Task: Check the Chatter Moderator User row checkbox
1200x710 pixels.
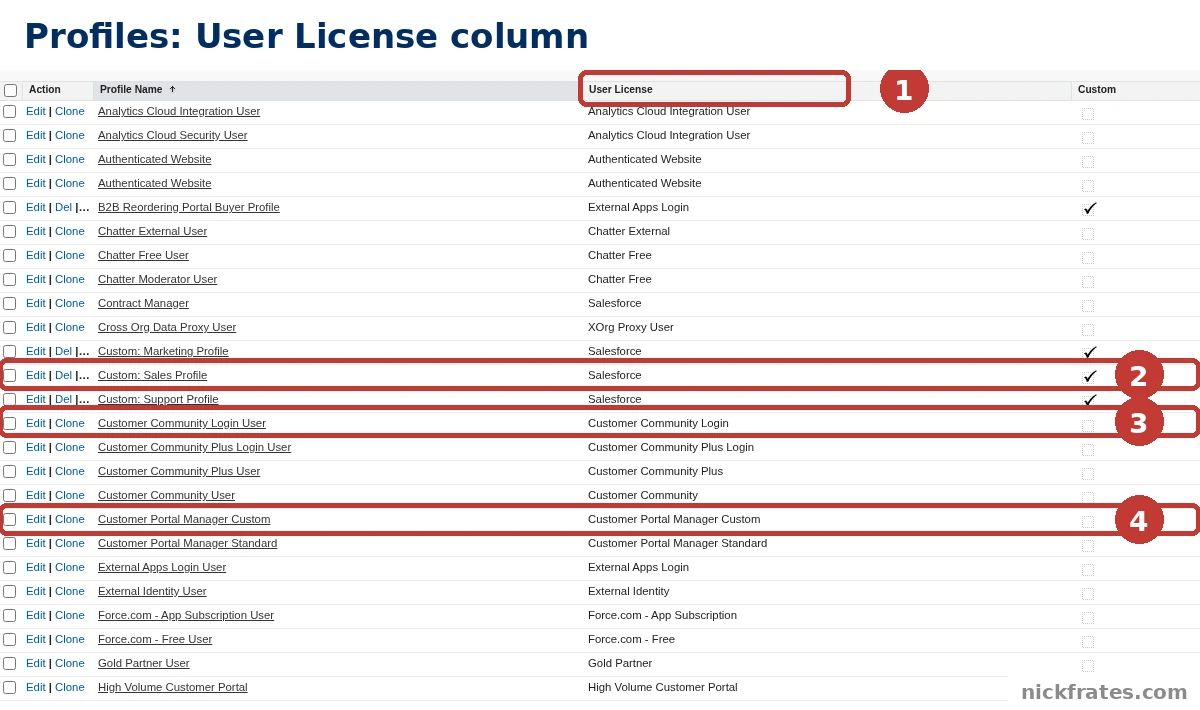Action: [x=9, y=280]
